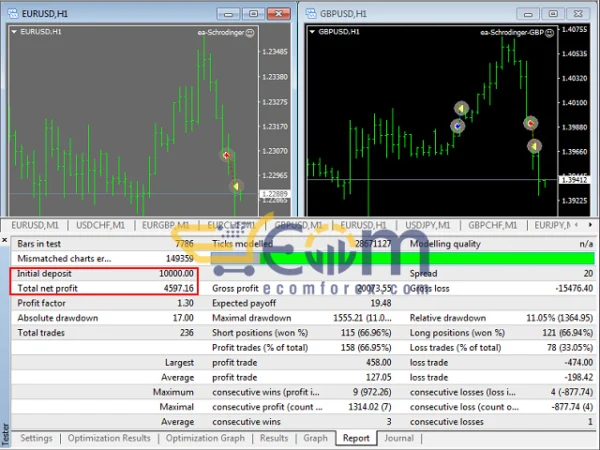Click the Modelling quality value n/a
The height and width of the screenshot is (450, 600).
(x=586, y=244)
